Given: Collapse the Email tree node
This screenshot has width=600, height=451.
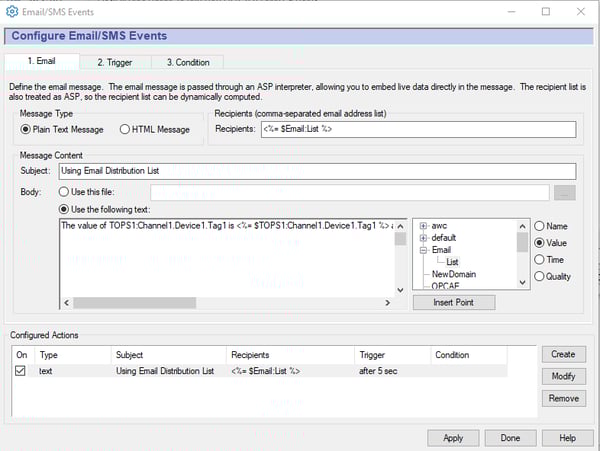Looking at the screenshot, I should pos(424,250).
